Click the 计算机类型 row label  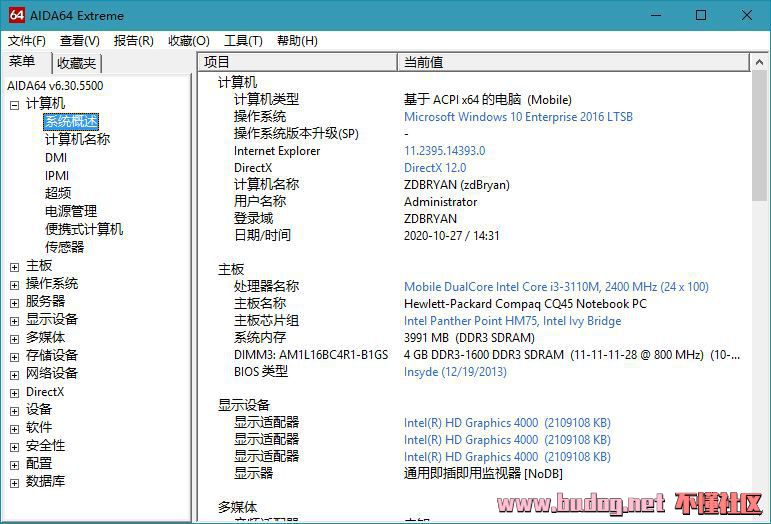tap(266, 100)
